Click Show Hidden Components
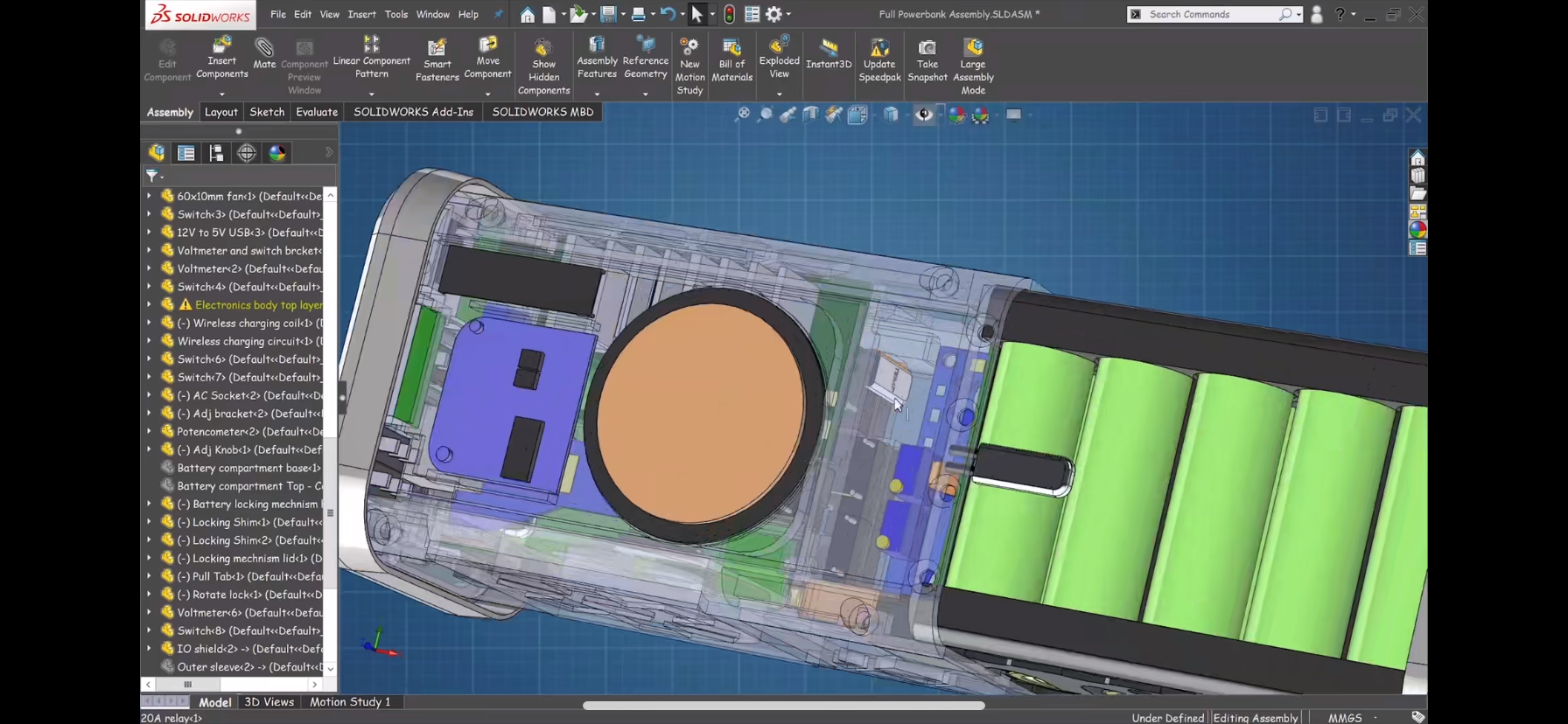 click(543, 67)
